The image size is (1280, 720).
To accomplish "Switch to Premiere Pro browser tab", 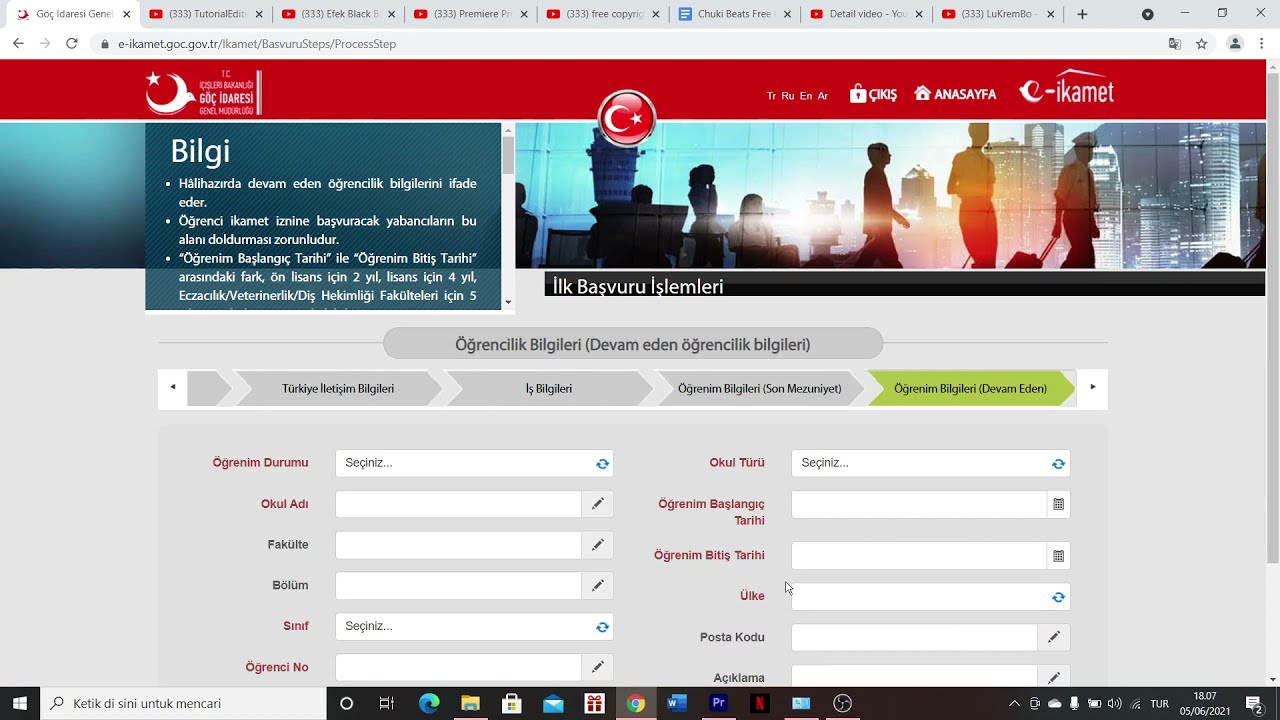I will pos(471,14).
